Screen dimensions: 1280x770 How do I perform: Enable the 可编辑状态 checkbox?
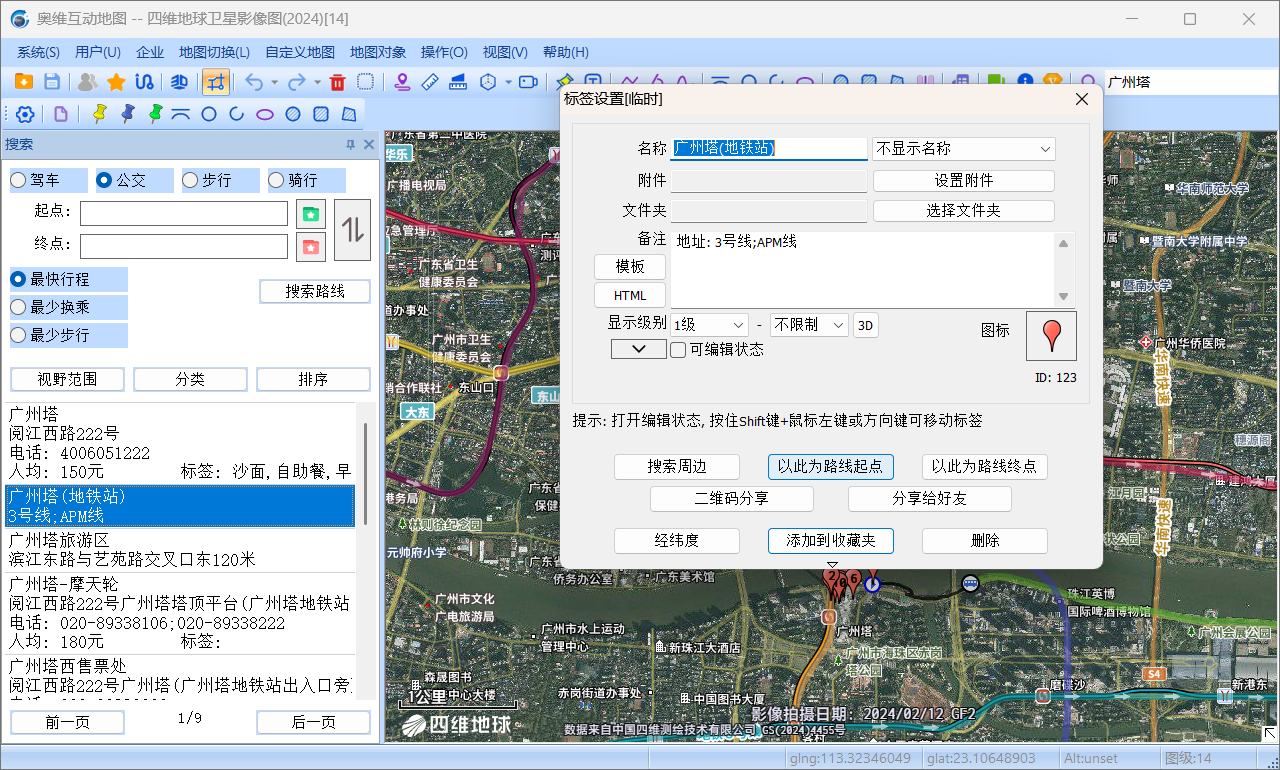(x=678, y=350)
